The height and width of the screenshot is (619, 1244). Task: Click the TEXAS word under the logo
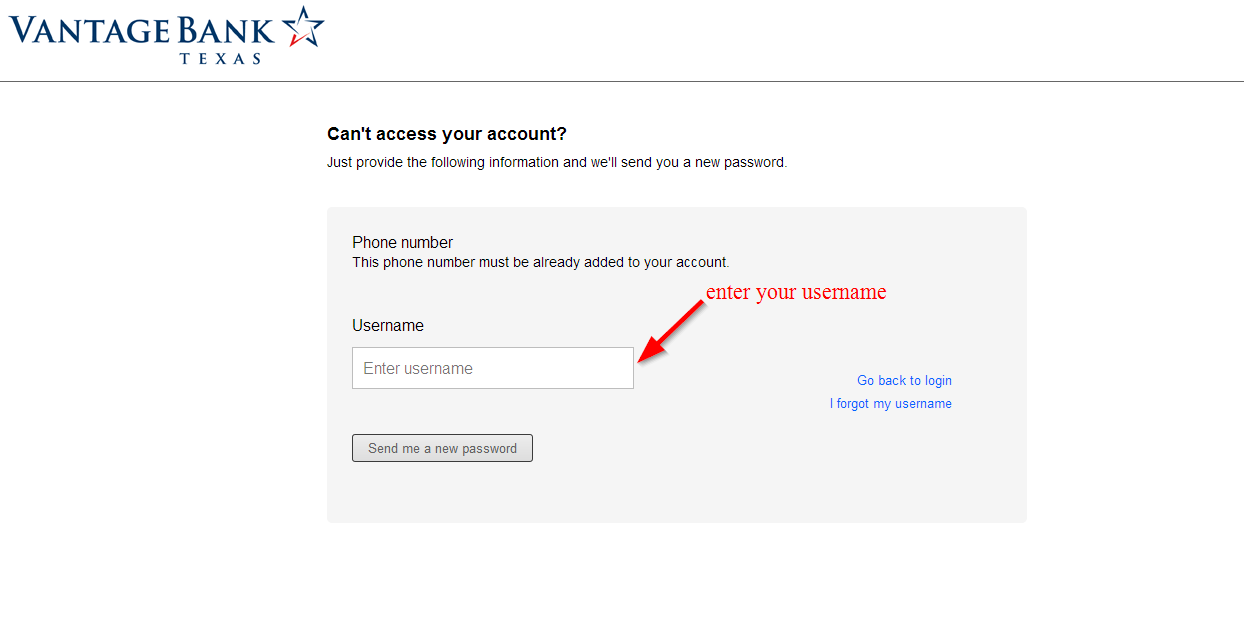pos(221,58)
